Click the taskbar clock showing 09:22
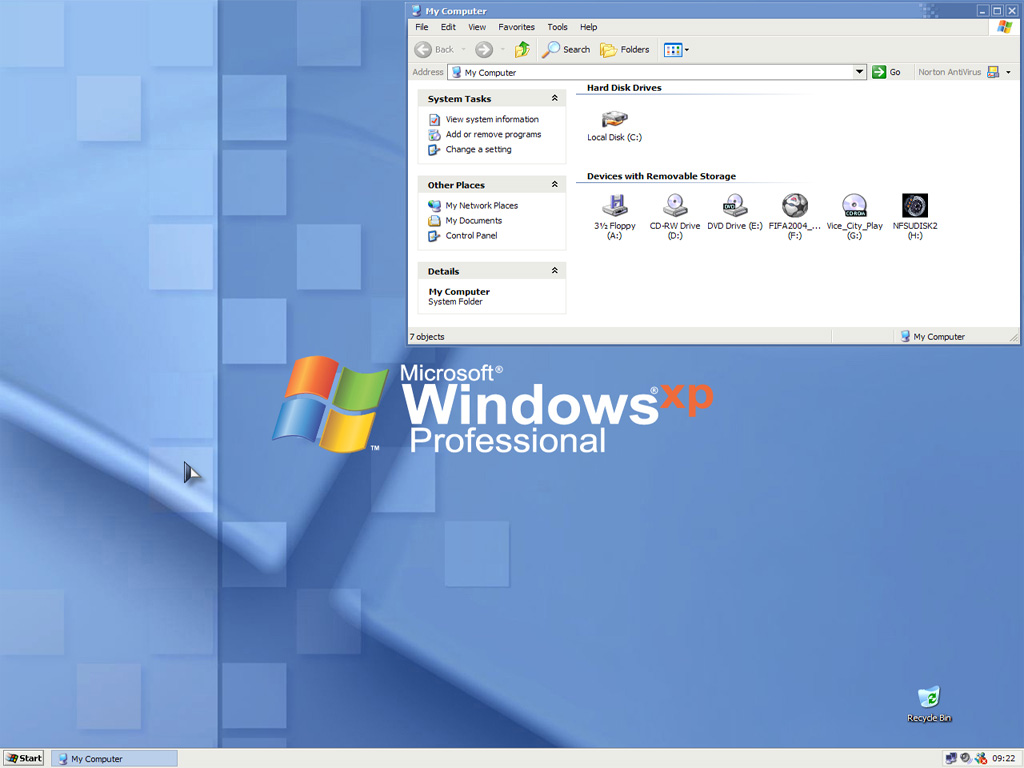 point(1004,758)
